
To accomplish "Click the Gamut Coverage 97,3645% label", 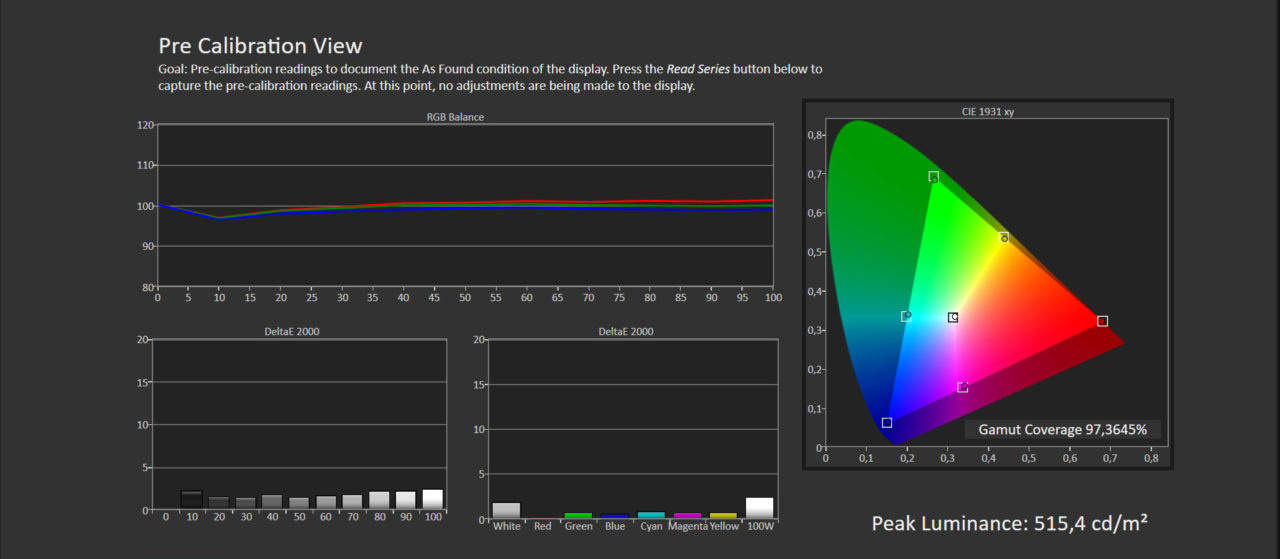I will pos(1062,430).
